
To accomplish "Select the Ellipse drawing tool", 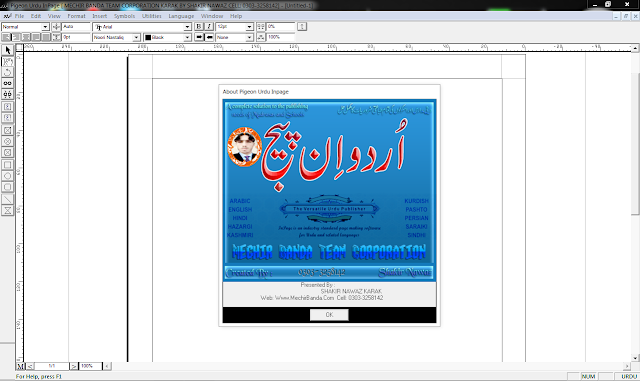I will tap(7, 176).
